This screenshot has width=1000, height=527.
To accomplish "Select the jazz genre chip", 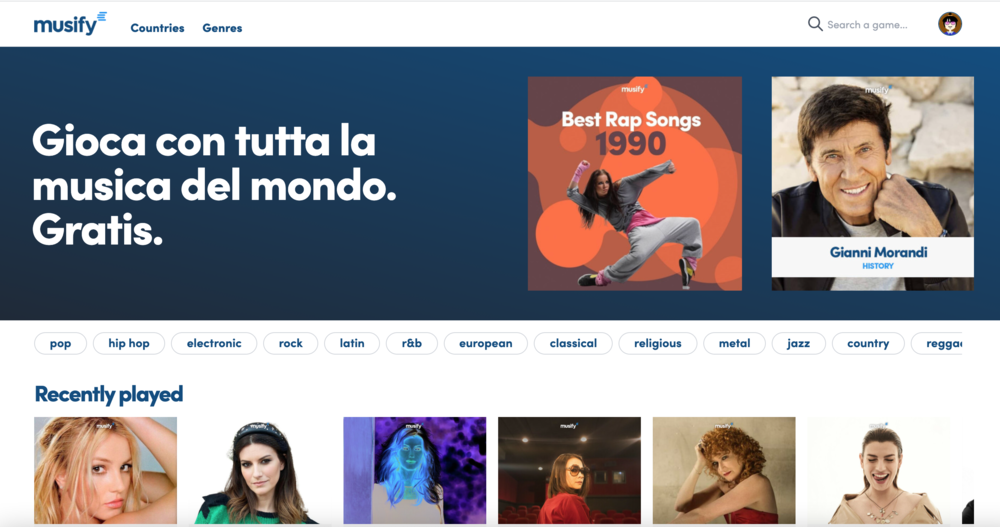I will pyautogui.click(x=798, y=343).
